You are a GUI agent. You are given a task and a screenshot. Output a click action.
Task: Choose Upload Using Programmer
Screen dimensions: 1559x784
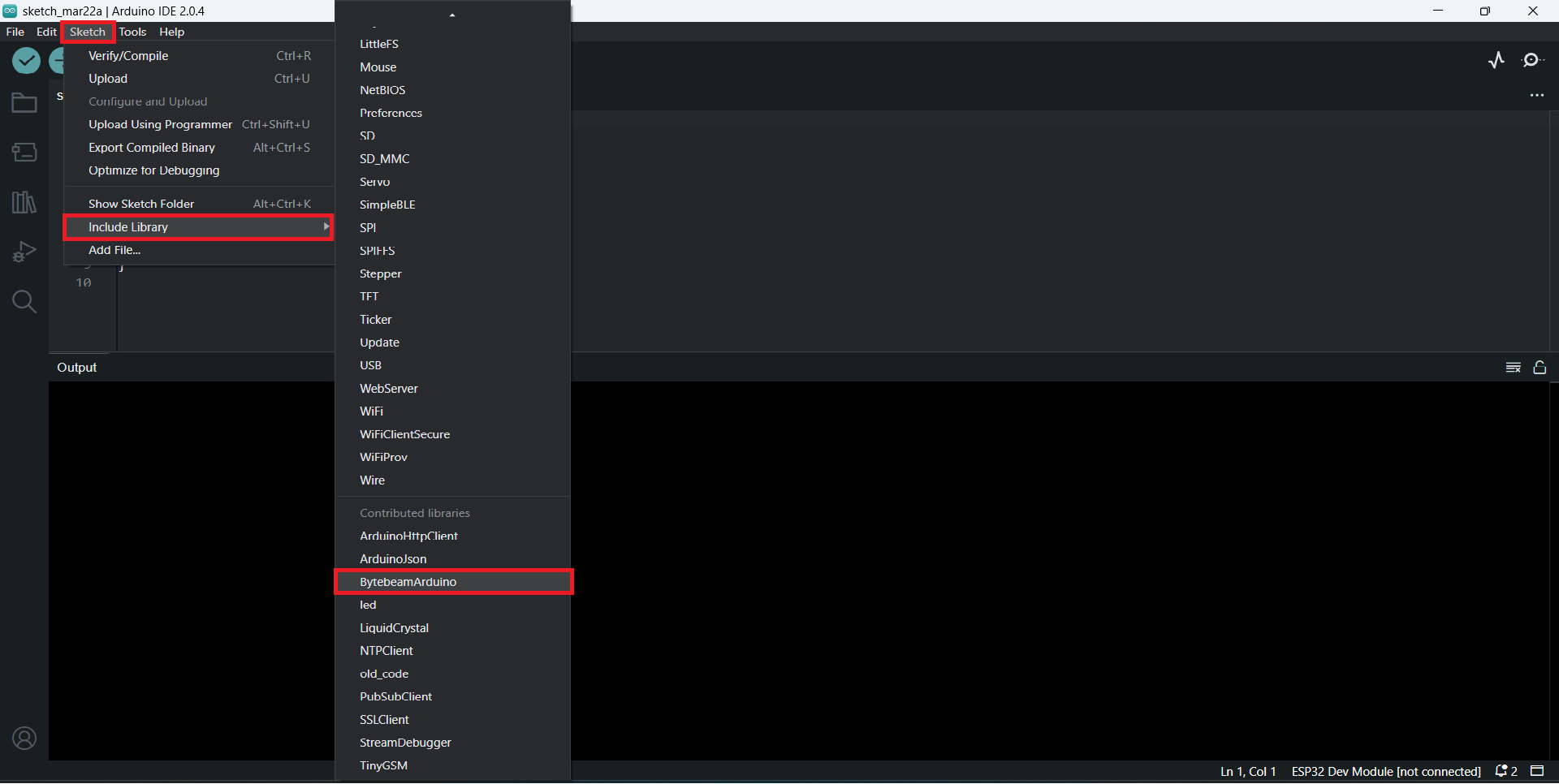point(199,124)
